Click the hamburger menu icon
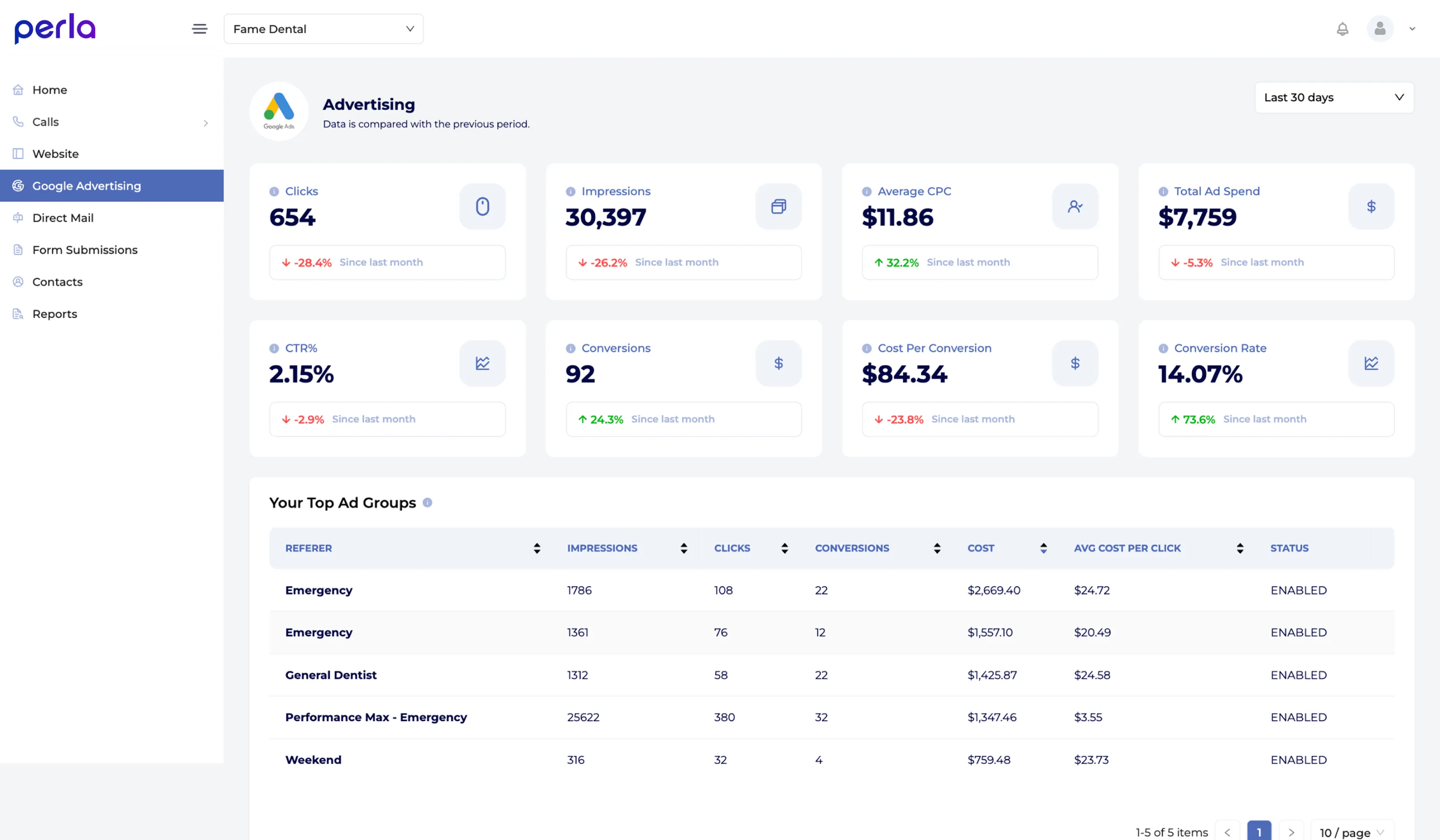 pyautogui.click(x=199, y=29)
